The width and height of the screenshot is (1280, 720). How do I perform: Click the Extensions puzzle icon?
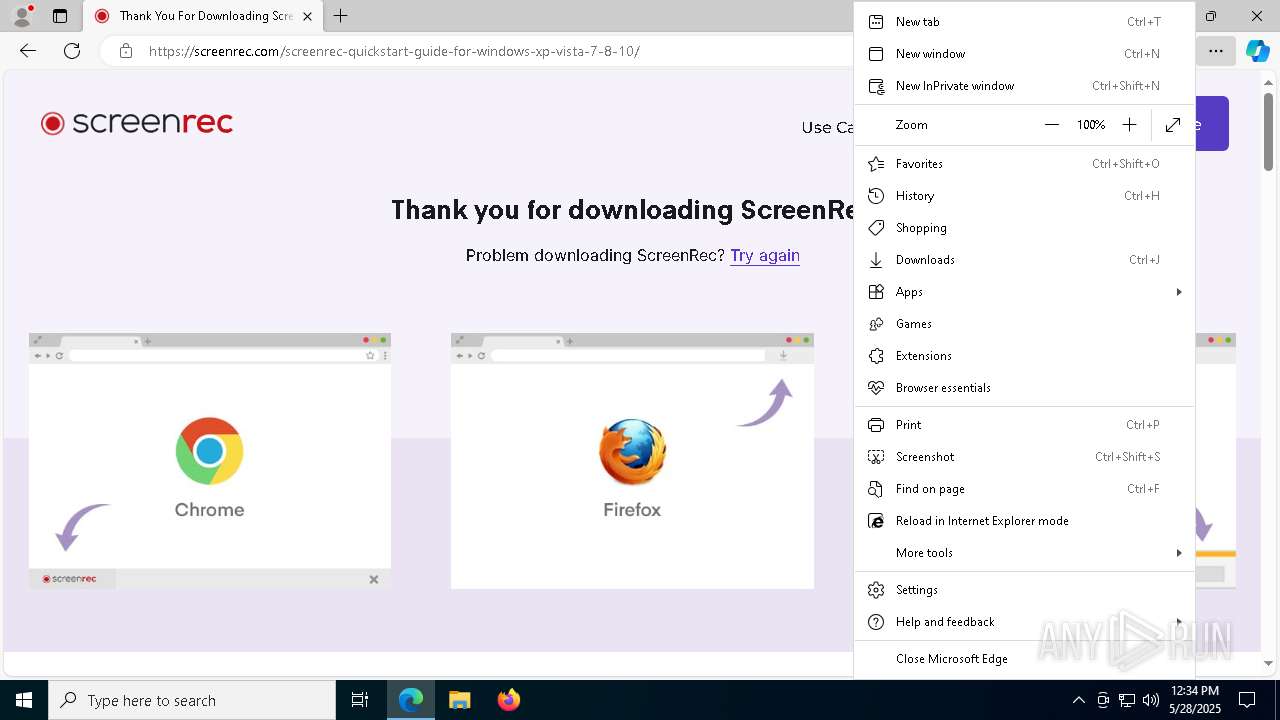coord(876,356)
